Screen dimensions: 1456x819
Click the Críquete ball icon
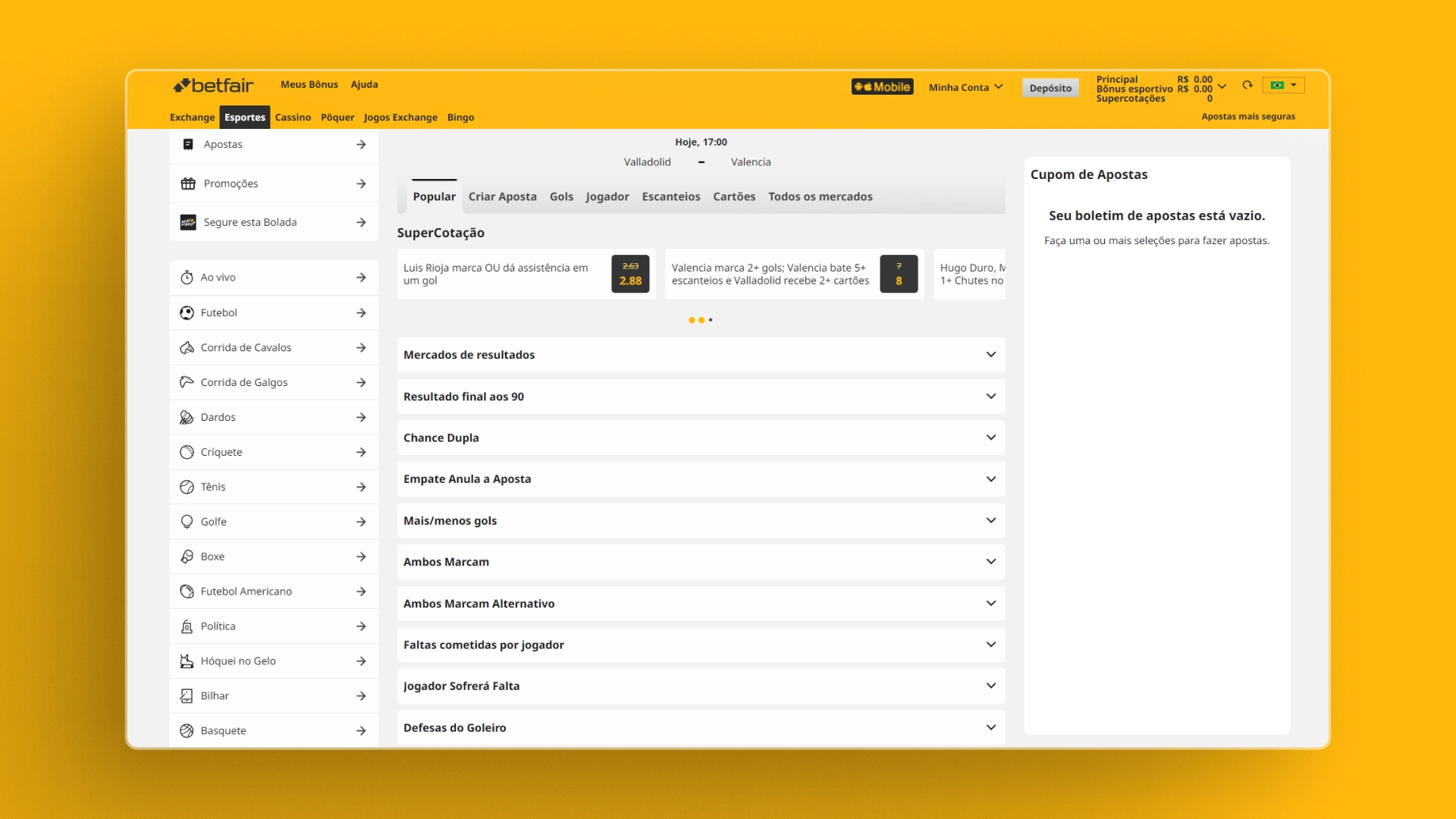[187, 452]
